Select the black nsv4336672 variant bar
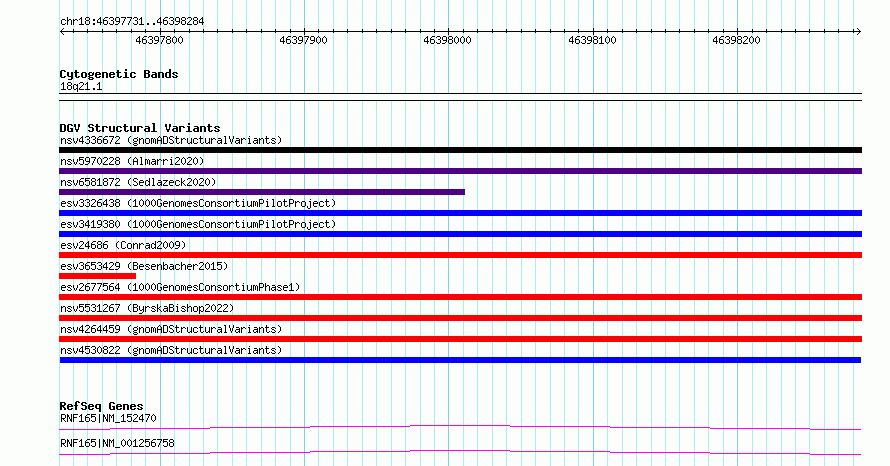The height and width of the screenshot is (466, 890). pyautogui.click(x=460, y=150)
